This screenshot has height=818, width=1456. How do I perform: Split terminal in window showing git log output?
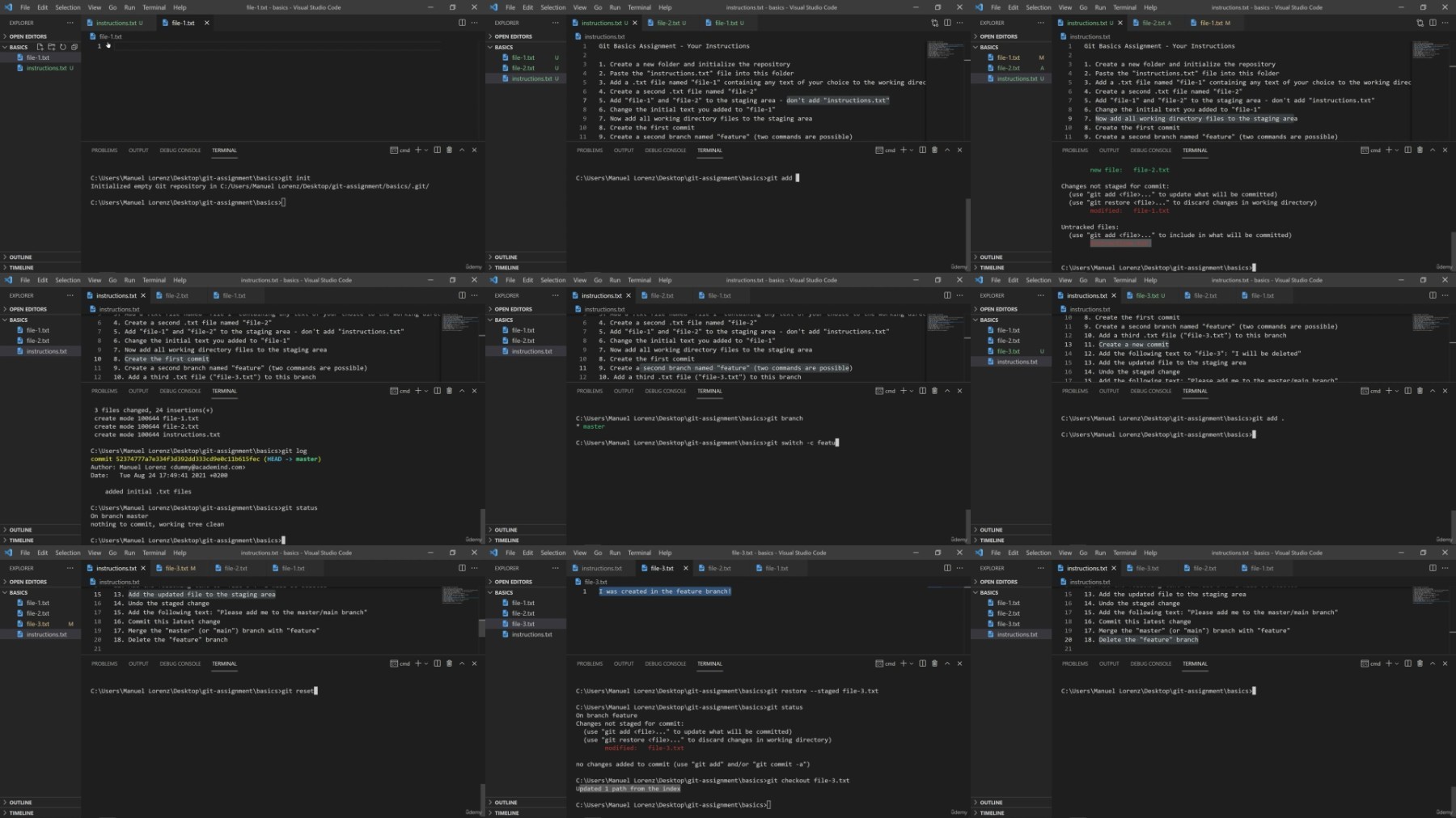438,391
